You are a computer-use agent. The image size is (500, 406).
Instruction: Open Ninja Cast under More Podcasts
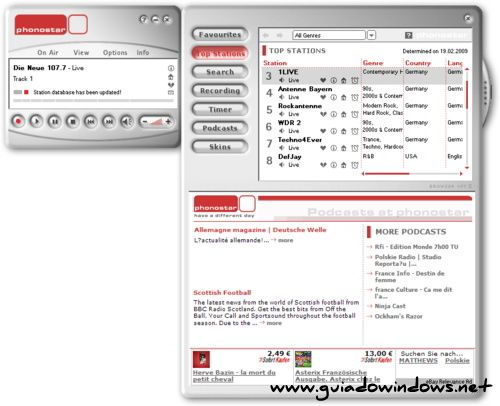click(390, 306)
